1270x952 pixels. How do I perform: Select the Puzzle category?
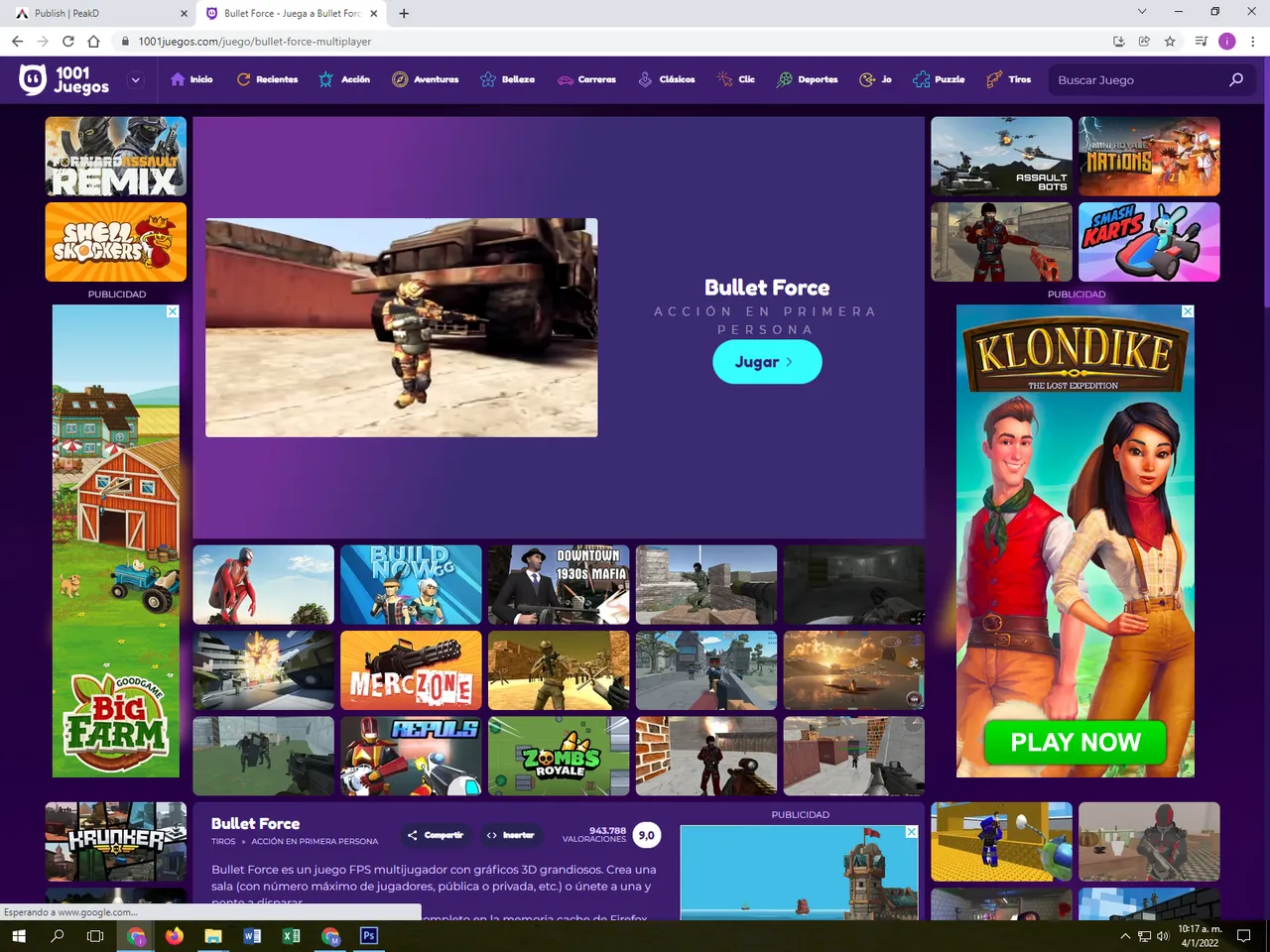tap(939, 79)
